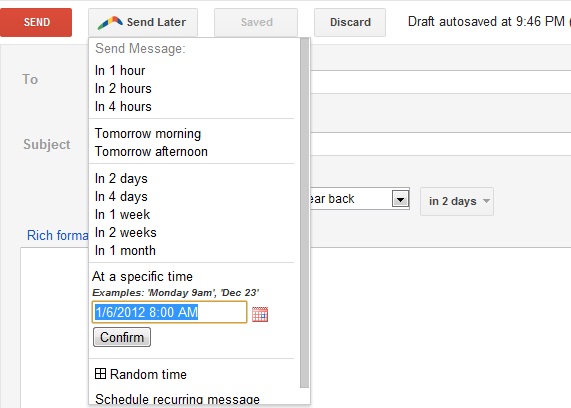Open the Rich formatting link
The width and height of the screenshot is (571, 408).
pyautogui.click(x=58, y=235)
